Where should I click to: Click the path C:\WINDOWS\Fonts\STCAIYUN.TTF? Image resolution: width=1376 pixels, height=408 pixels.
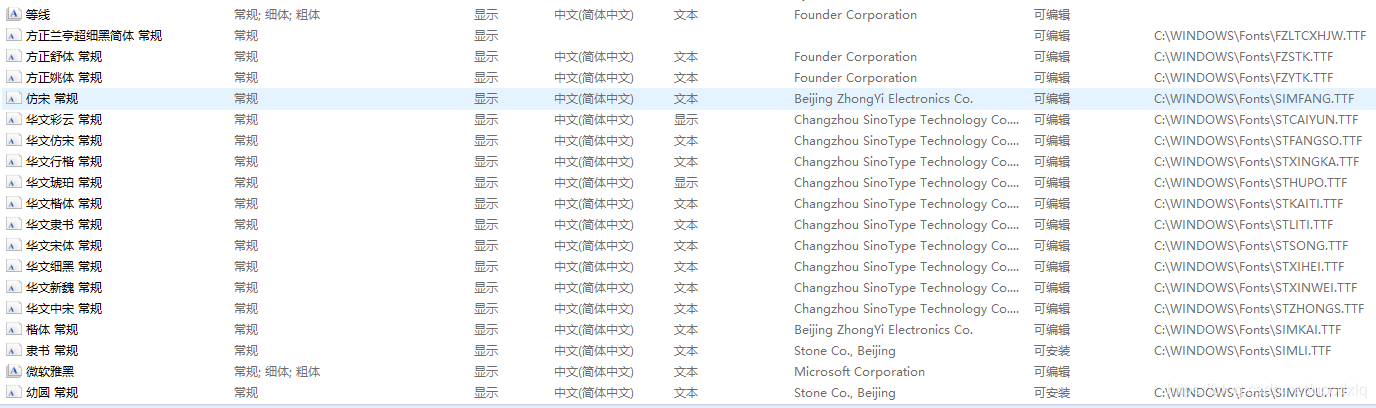pos(1256,120)
